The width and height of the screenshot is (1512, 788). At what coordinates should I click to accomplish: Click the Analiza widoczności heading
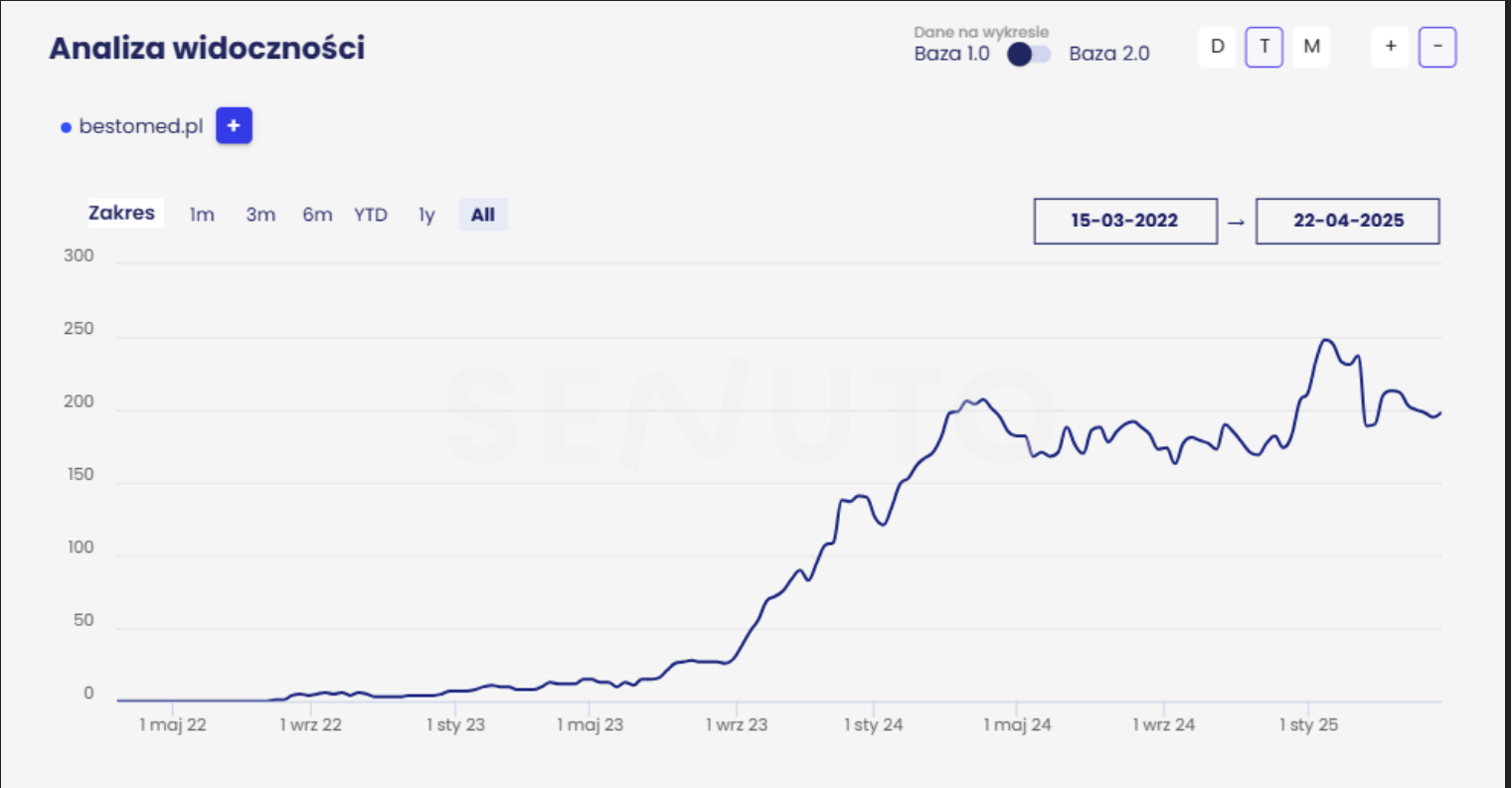pos(207,48)
